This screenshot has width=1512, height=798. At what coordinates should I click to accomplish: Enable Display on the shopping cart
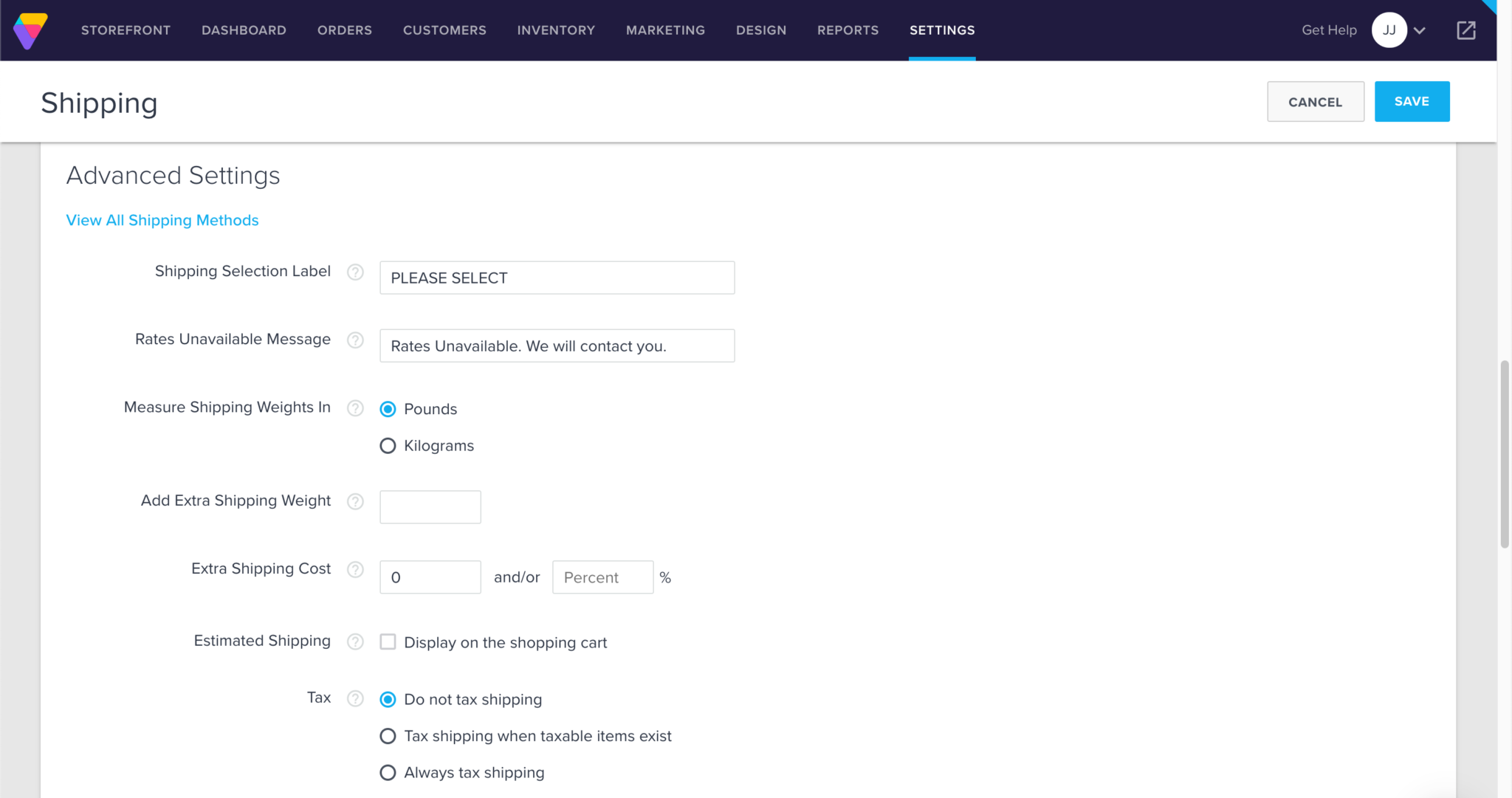tap(388, 642)
